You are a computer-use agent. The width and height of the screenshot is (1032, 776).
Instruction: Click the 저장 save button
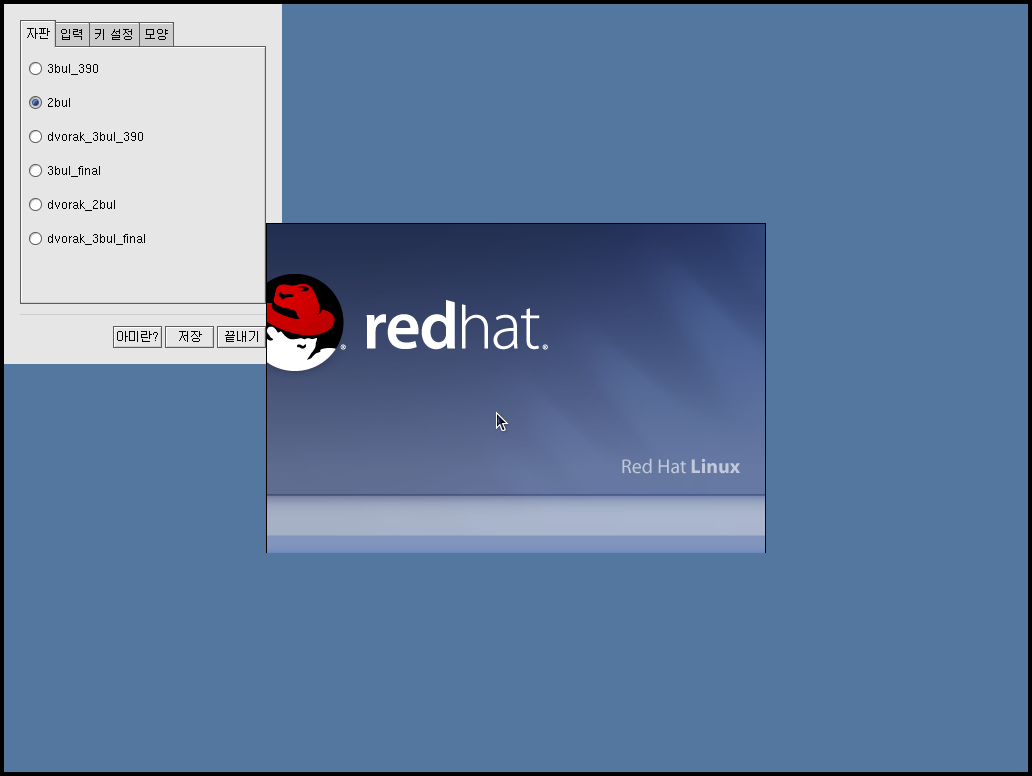[190, 337]
